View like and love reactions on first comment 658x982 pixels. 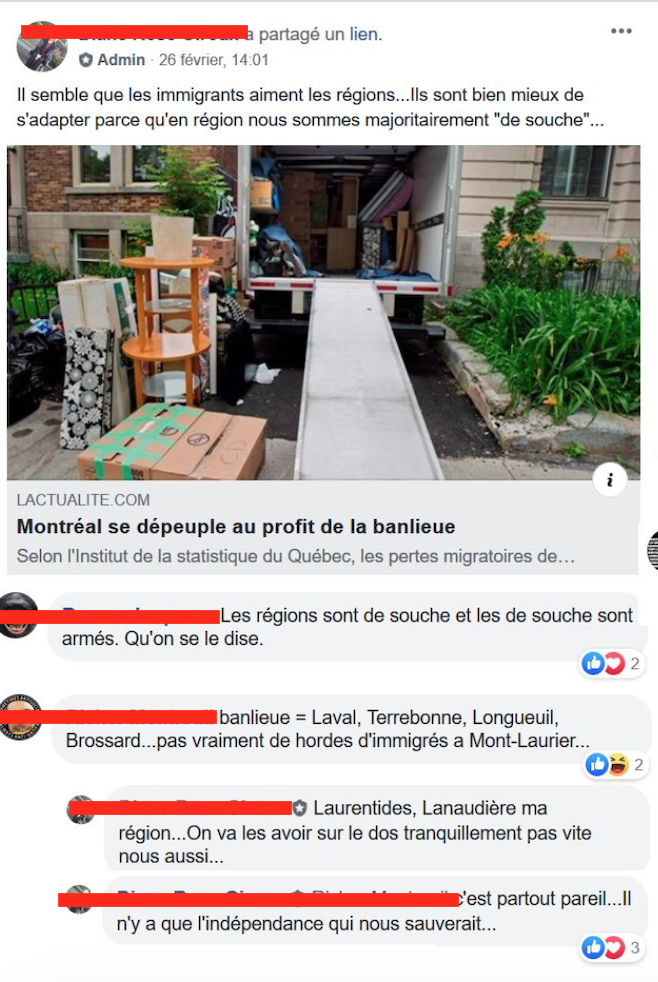tap(611, 663)
